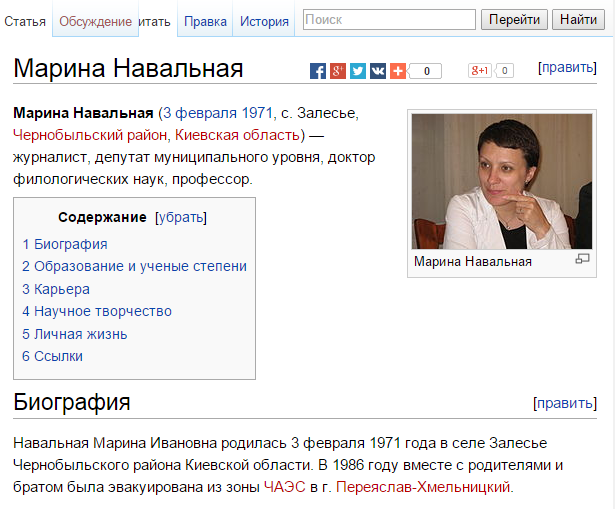Share the article on Twitter
The height and width of the screenshot is (509, 615).
pos(358,71)
